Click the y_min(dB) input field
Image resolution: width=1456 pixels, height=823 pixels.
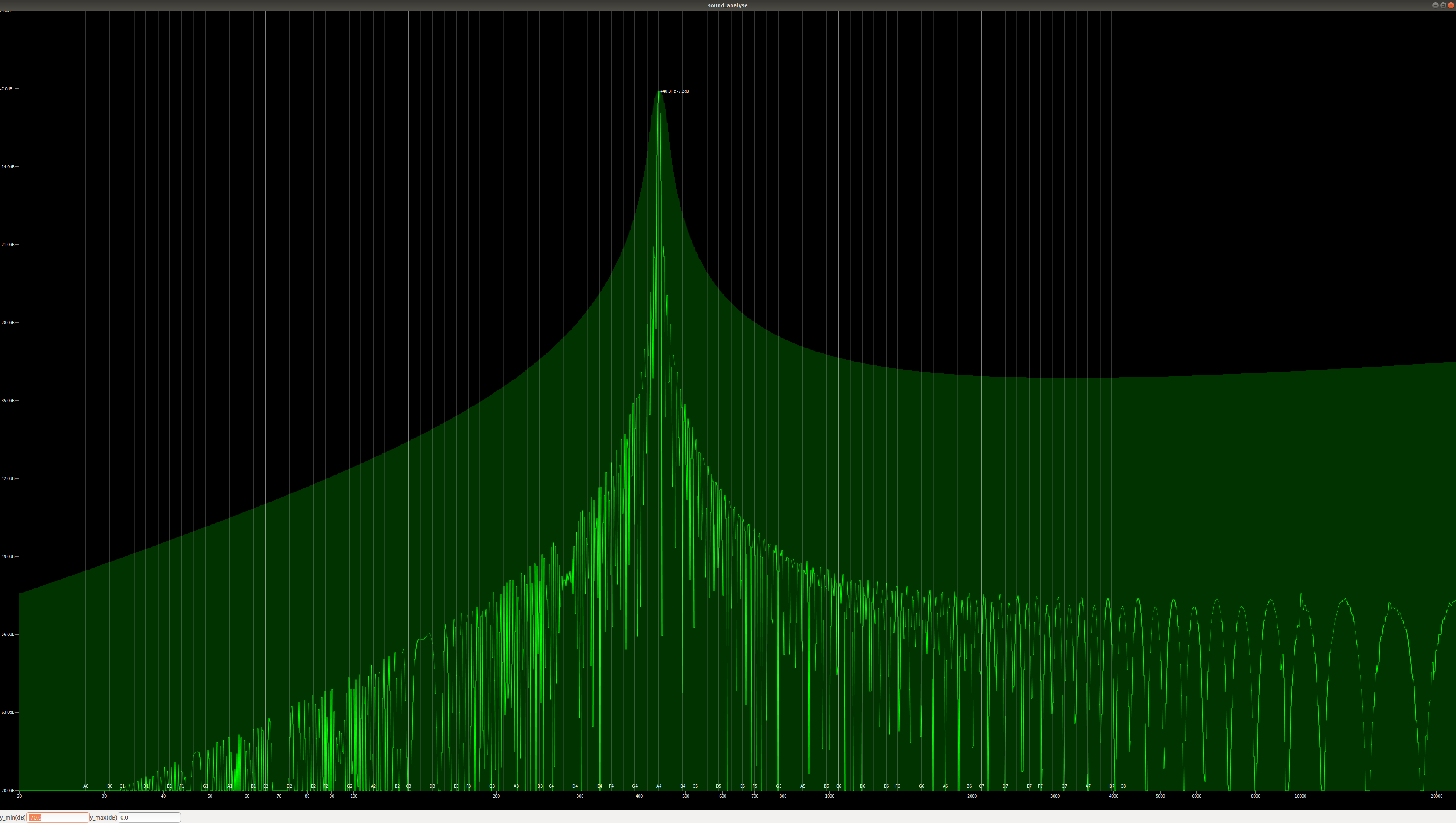coord(57,817)
